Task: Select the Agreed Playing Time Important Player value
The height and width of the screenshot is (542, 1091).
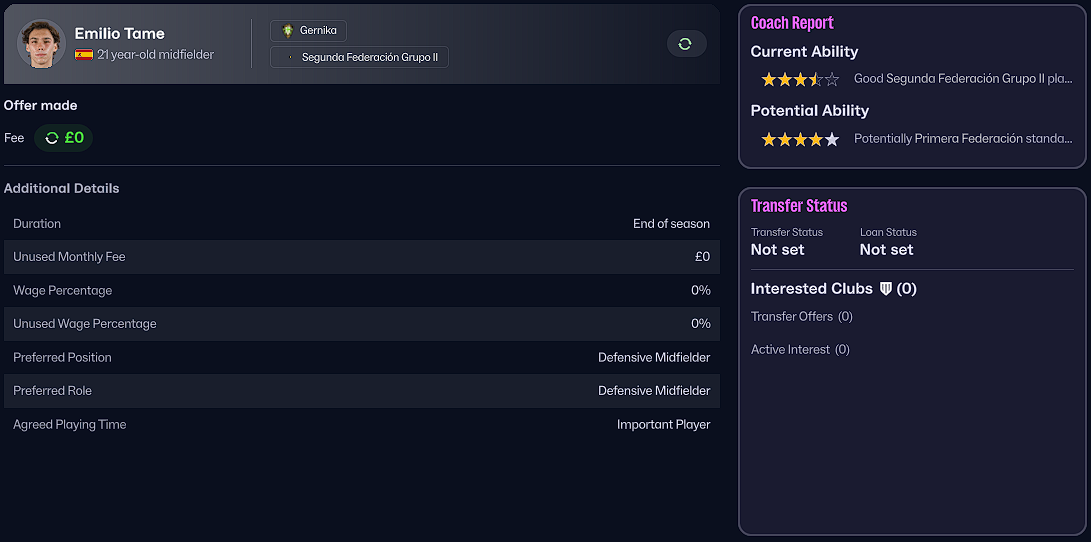Action: (663, 425)
